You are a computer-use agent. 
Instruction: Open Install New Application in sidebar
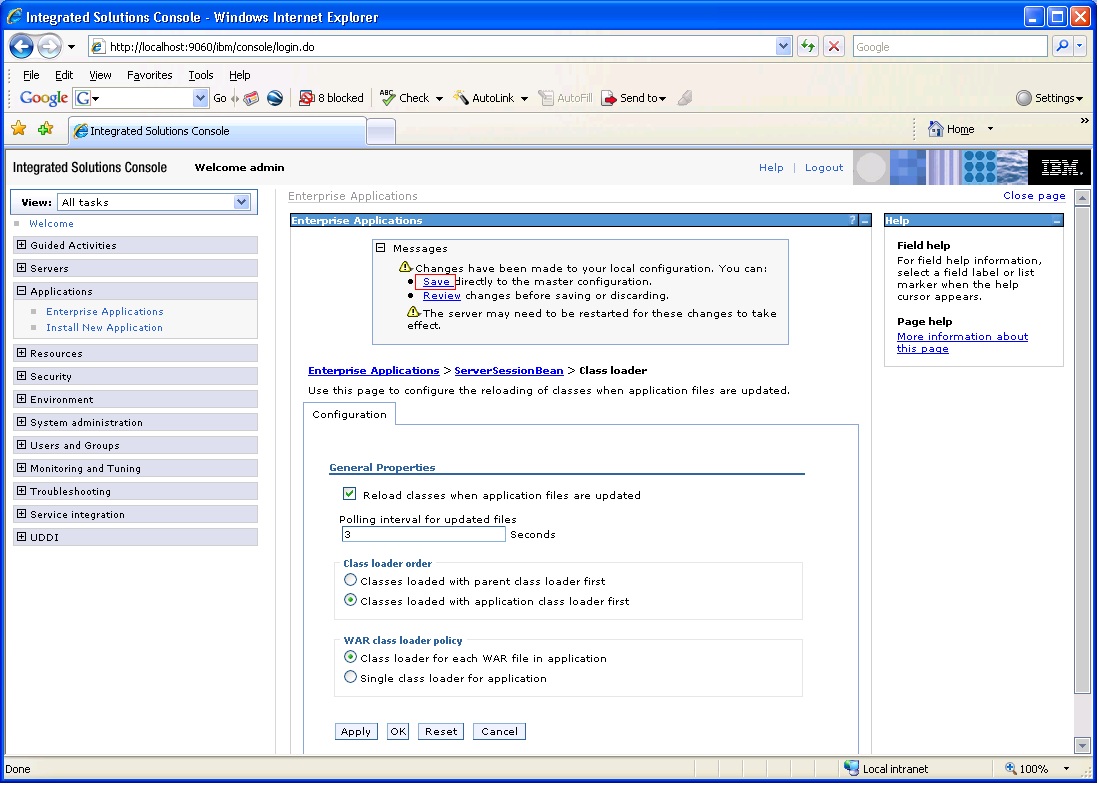pos(104,327)
